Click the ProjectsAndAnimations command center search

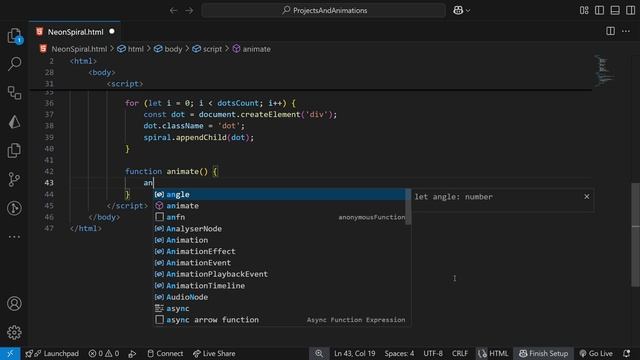324,11
